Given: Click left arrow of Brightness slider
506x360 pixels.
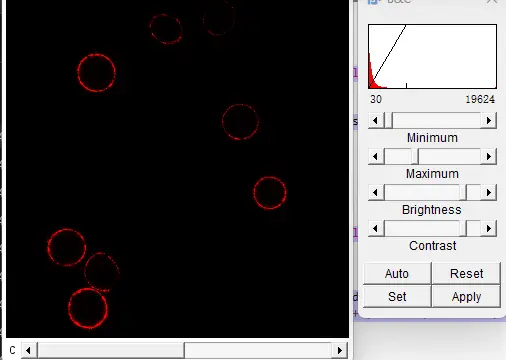Looking at the screenshot, I should (376, 192).
